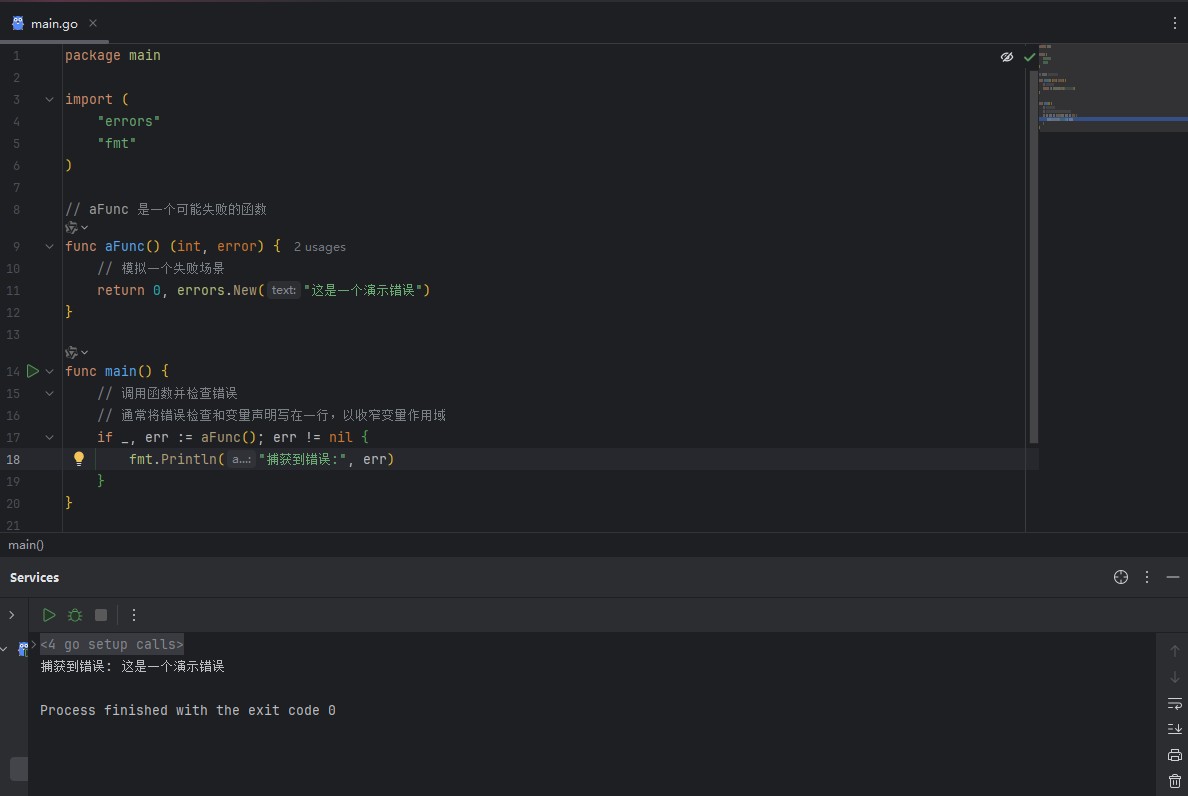The width and height of the screenshot is (1188, 796).
Task: Click the yellow lightbulb quick-fix icon
Action: 79,459
